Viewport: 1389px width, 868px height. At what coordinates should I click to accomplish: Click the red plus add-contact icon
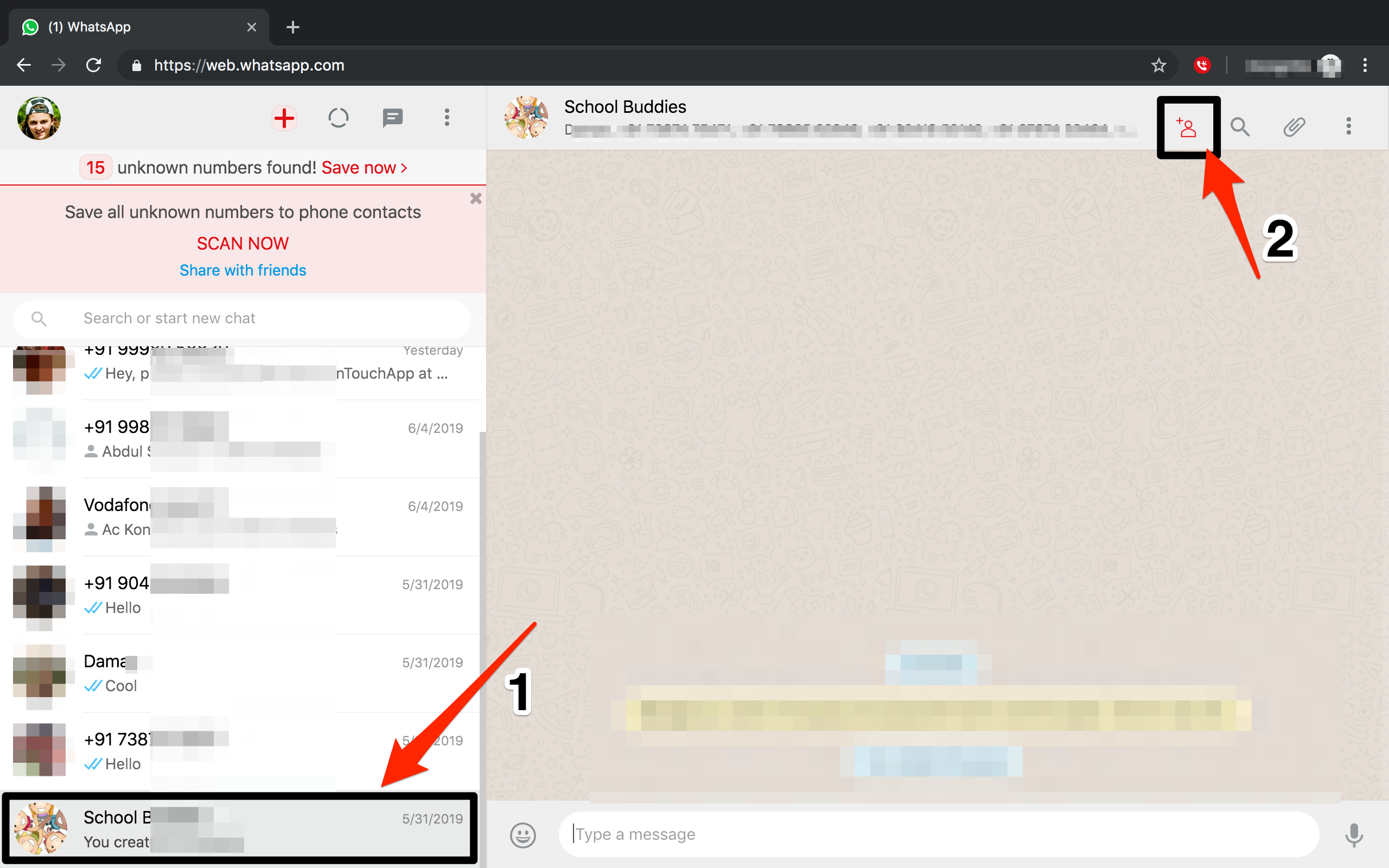pos(284,119)
